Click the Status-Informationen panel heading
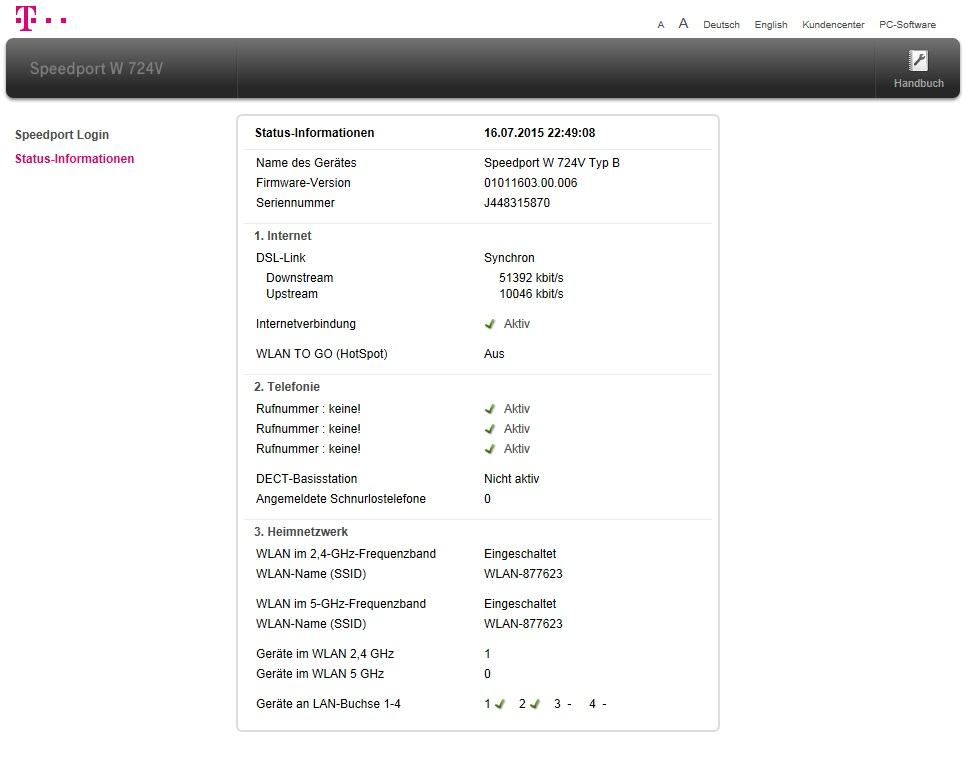 (x=315, y=133)
